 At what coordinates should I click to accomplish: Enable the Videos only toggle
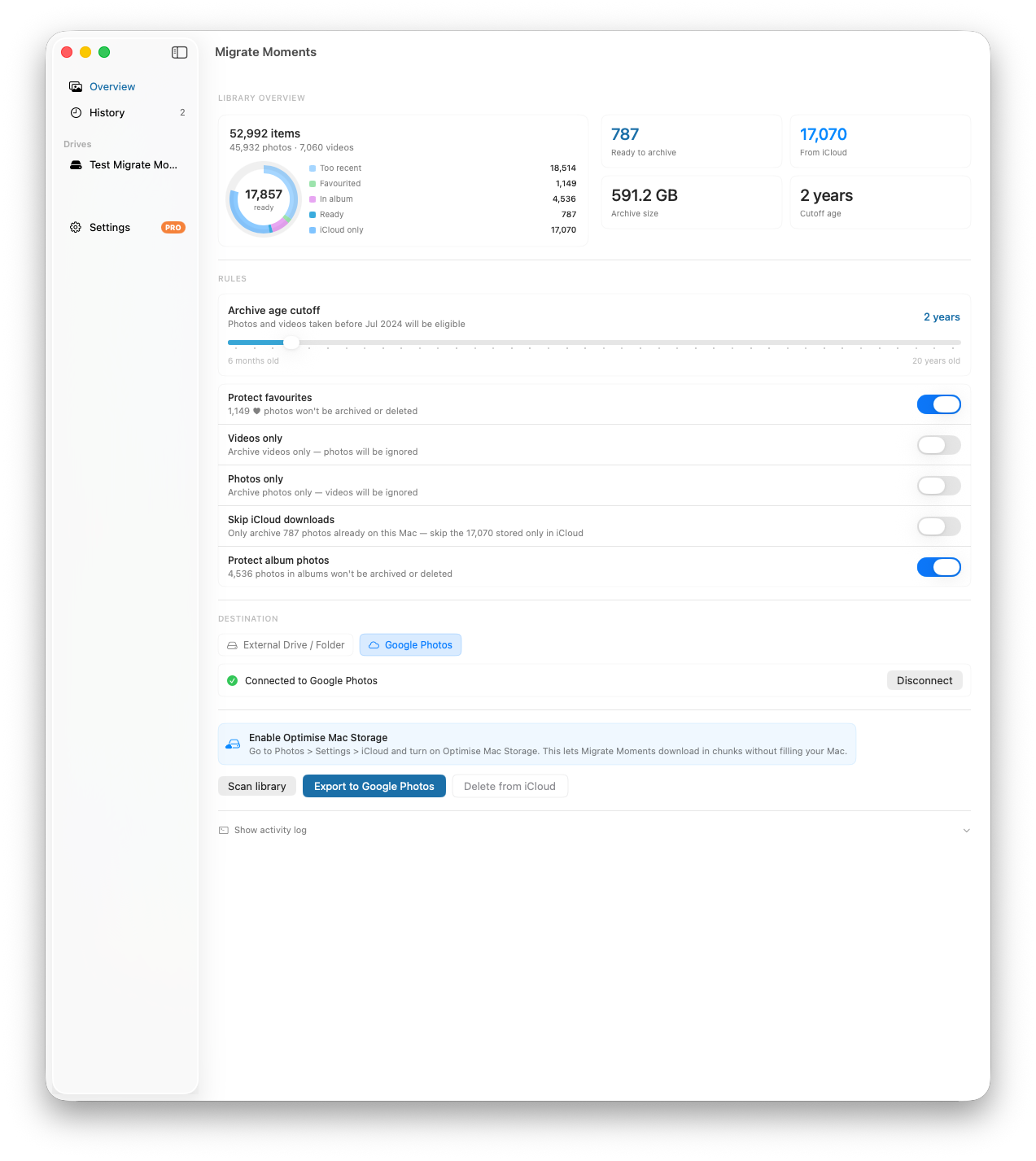[938, 445]
